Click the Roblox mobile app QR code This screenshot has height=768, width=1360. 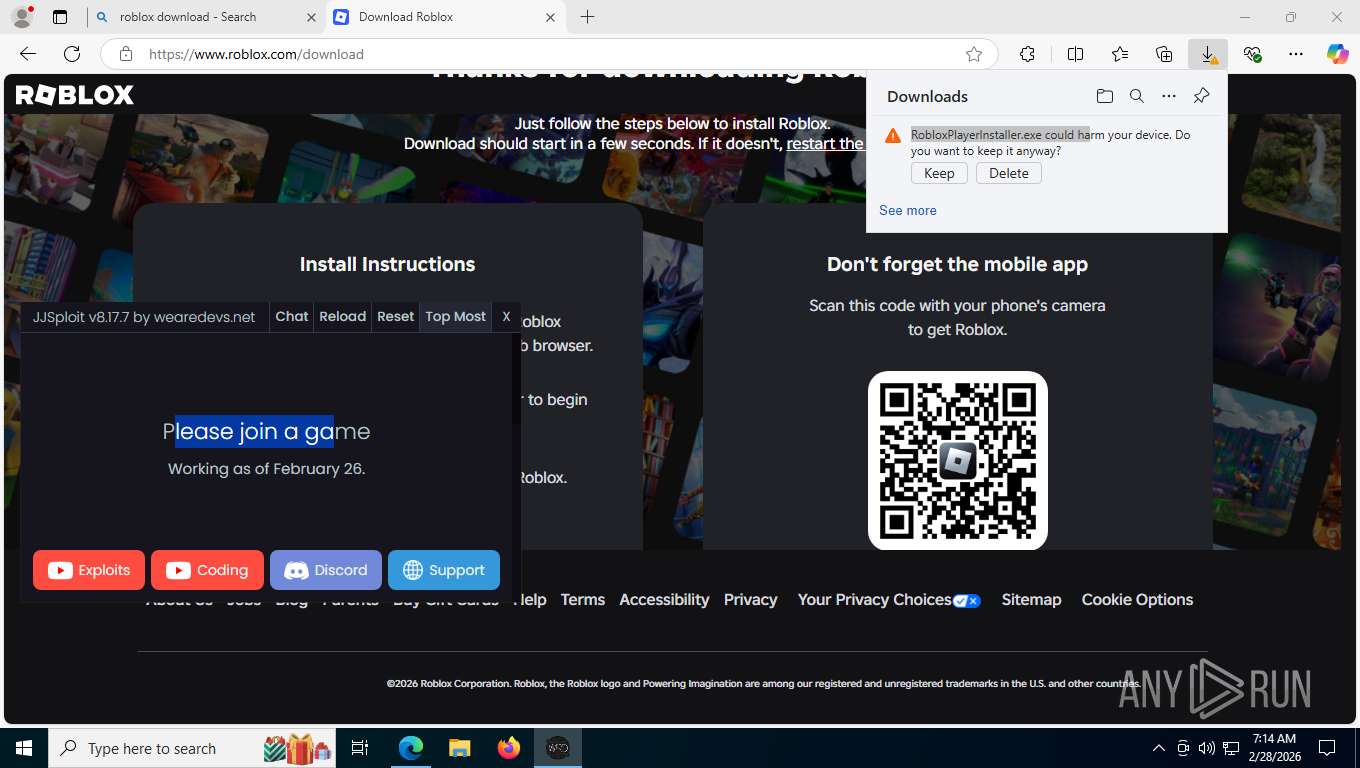(958, 460)
